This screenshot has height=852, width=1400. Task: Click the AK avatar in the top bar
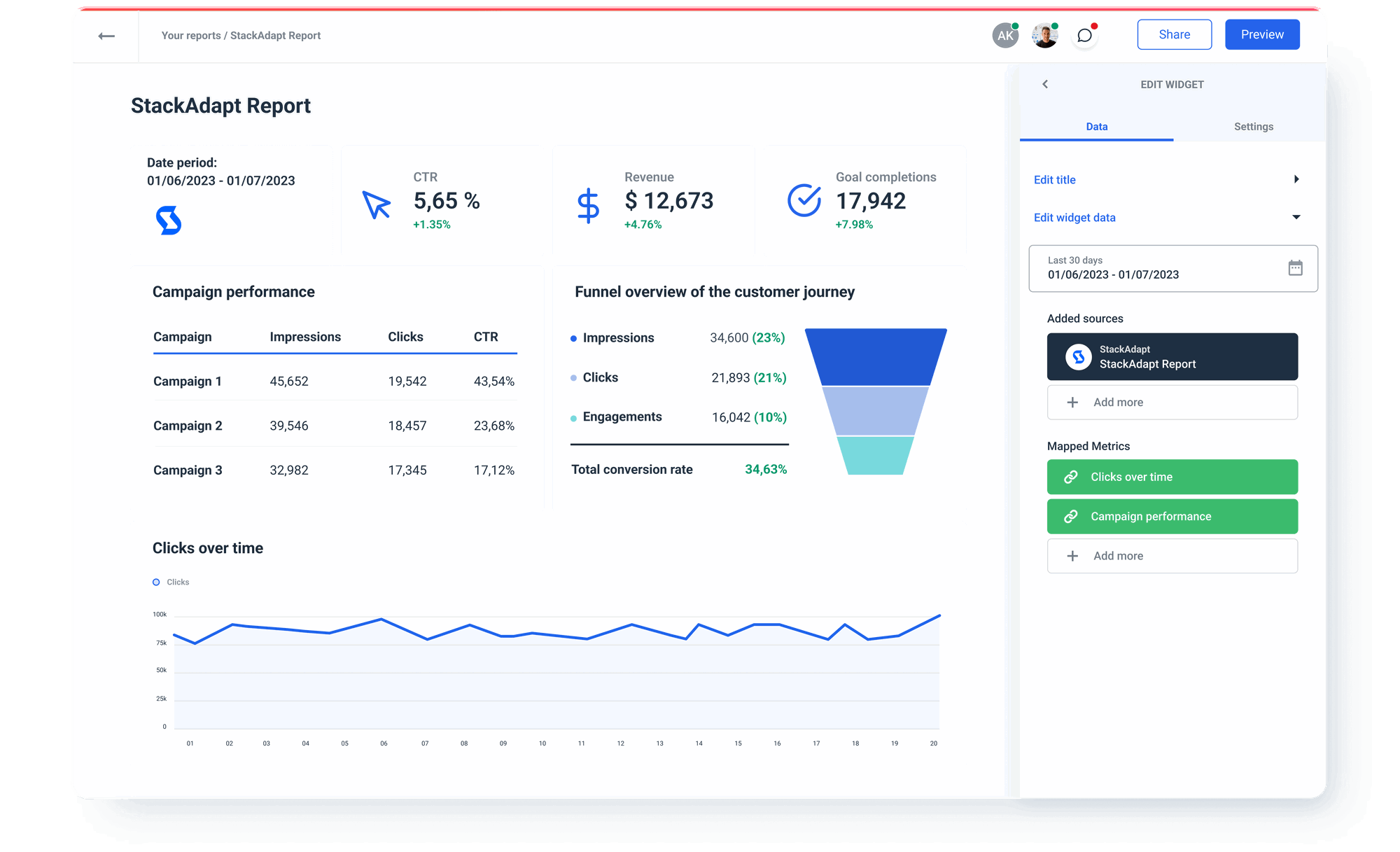(x=1004, y=34)
